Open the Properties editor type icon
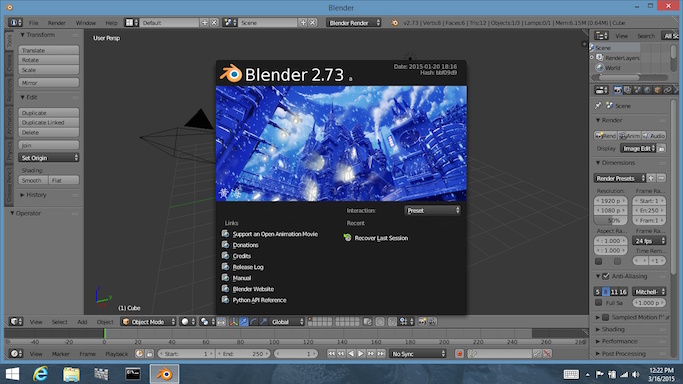 pyautogui.click(x=602, y=90)
